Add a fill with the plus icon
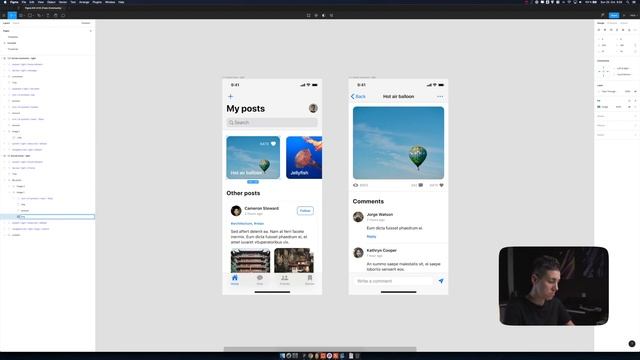640x360 pixels. [635, 100]
